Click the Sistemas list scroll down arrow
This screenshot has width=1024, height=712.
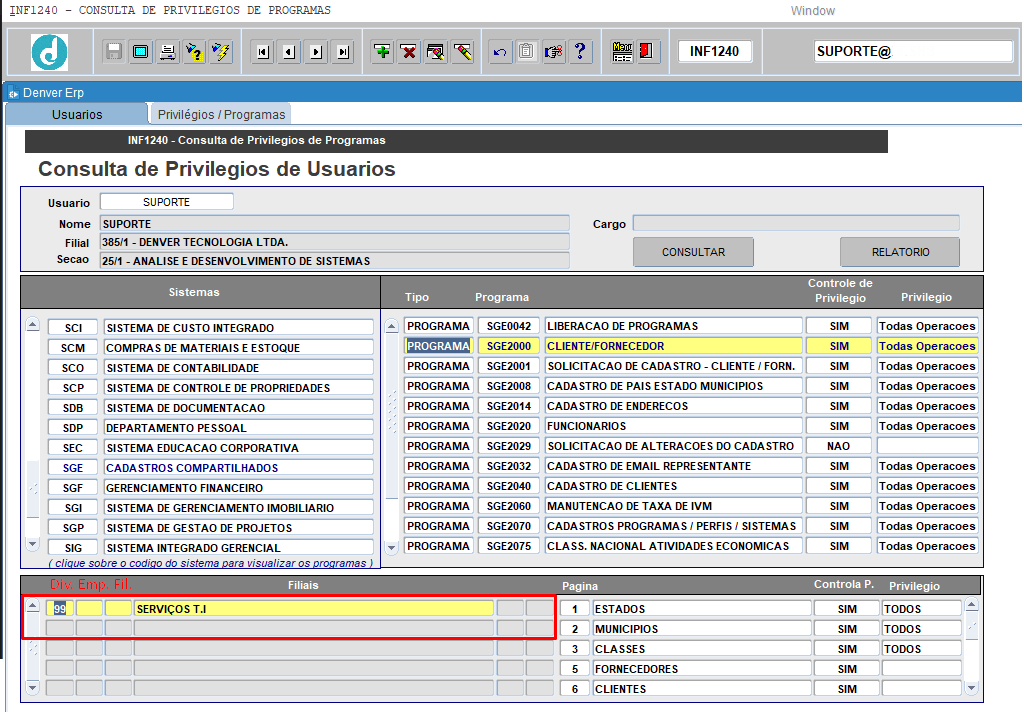[33, 543]
